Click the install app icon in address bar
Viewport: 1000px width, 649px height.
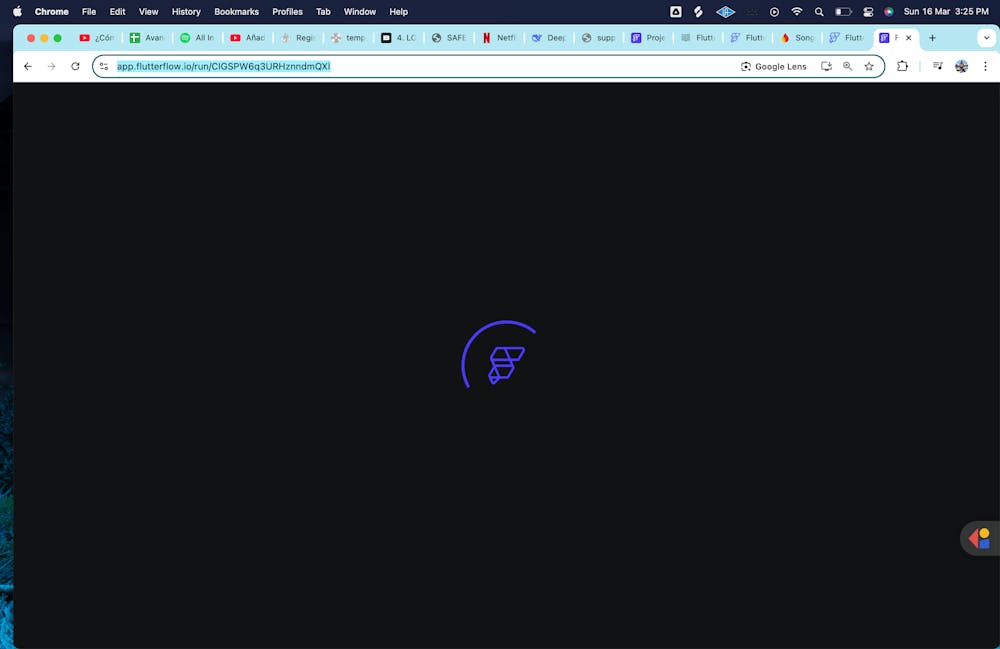pos(827,66)
